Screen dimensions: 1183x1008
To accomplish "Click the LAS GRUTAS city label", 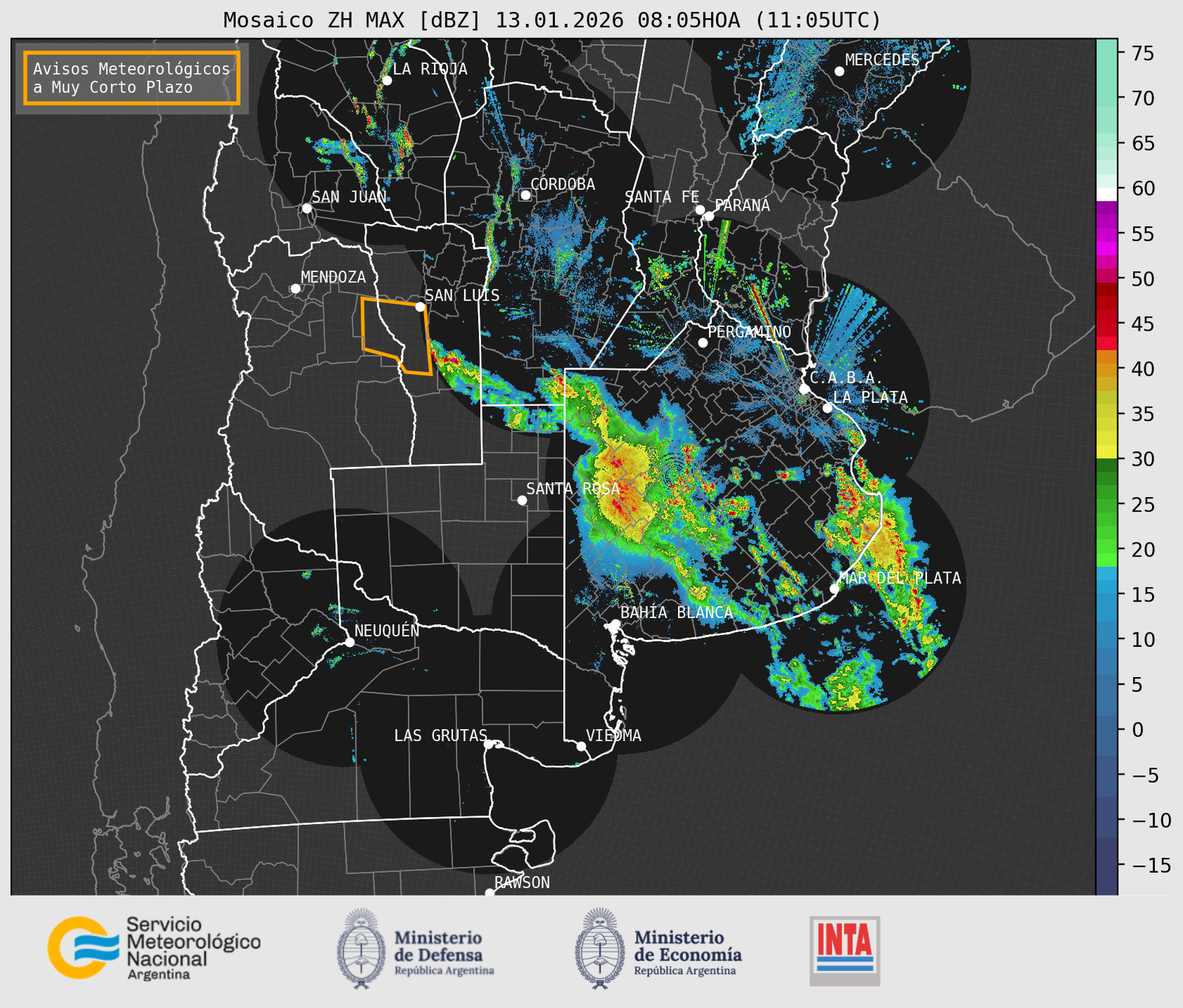I will click(x=440, y=735).
